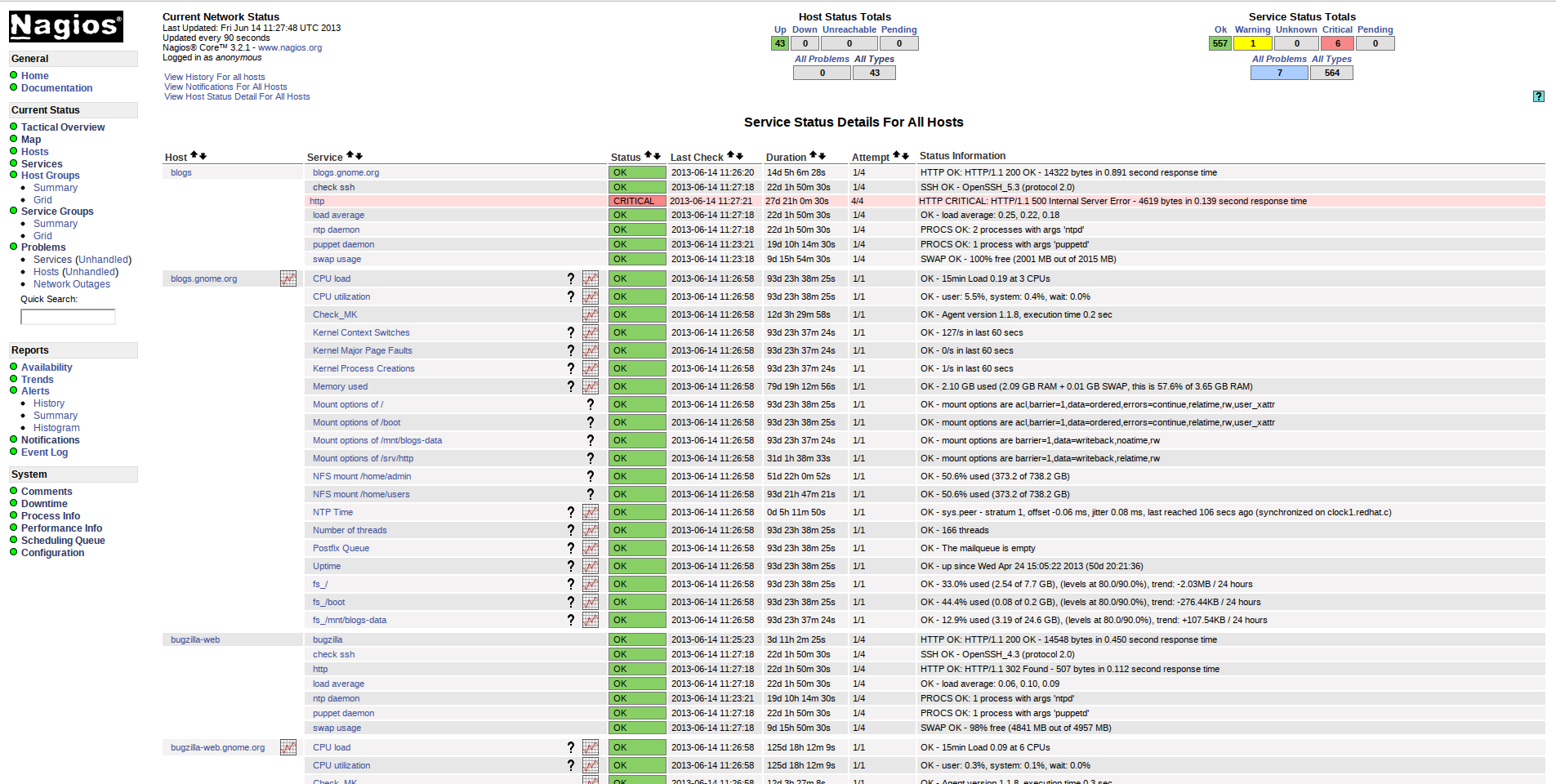
Task: Open performance graph for blogs.gnome.org Check_MK service
Action: click(x=591, y=314)
